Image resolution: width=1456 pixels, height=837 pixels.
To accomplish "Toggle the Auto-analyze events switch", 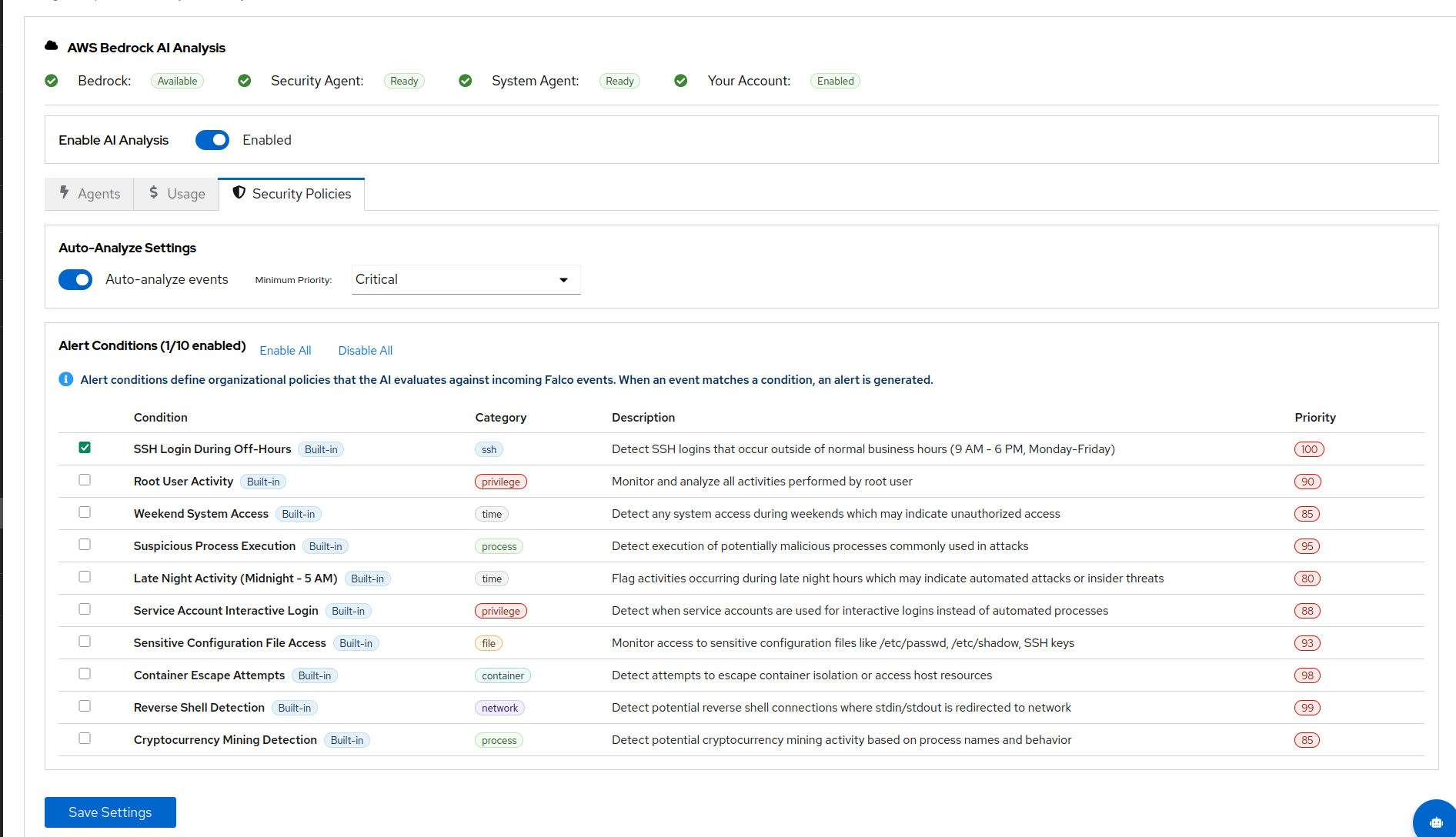I will point(75,279).
